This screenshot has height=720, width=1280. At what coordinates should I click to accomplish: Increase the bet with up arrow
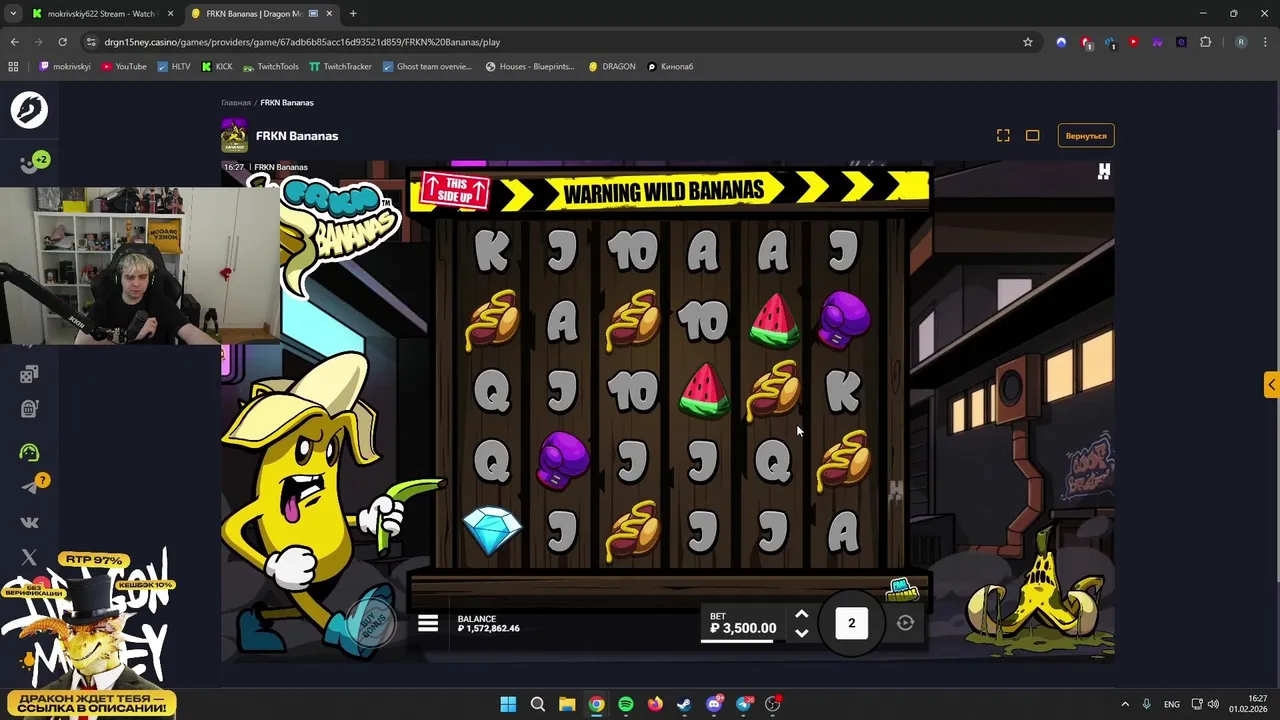click(x=801, y=615)
